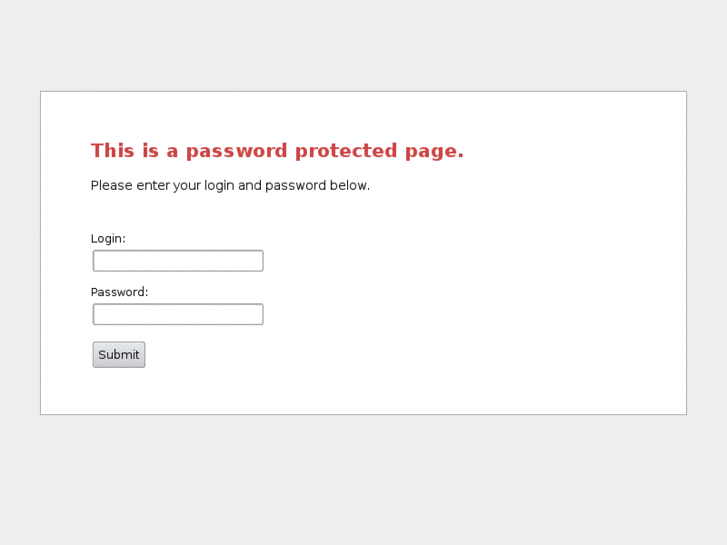
Task: Click empty white area right of Submit
Action: coord(400,355)
